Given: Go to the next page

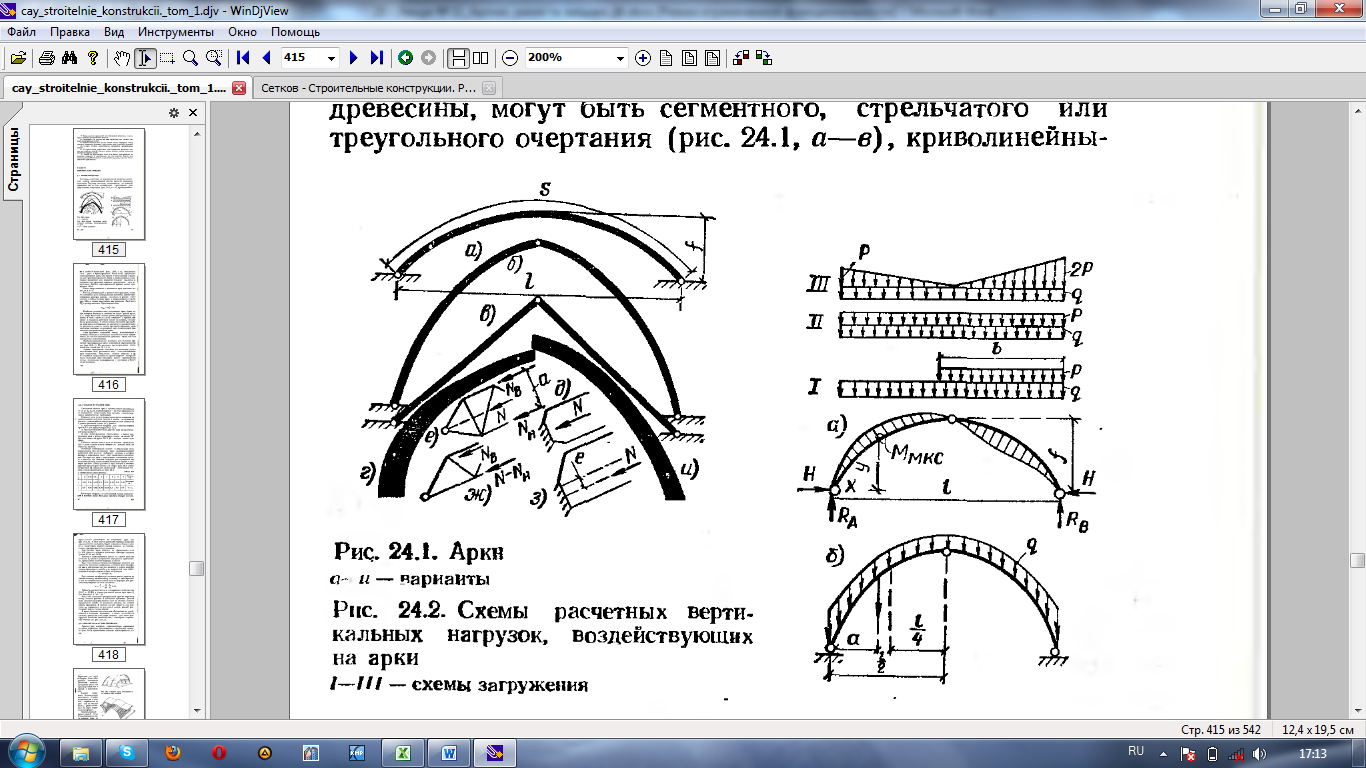Looking at the screenshot, I should (x=353, y=58).
